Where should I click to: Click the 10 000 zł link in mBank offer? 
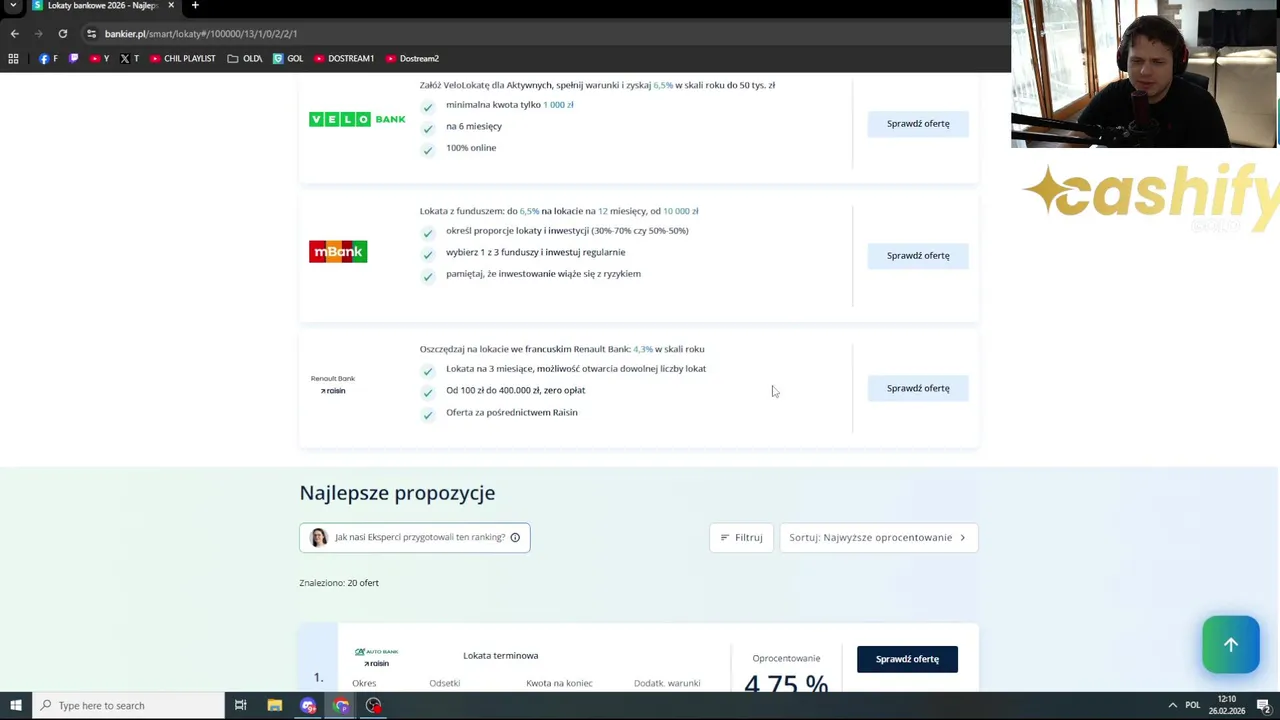pos(681,211)
